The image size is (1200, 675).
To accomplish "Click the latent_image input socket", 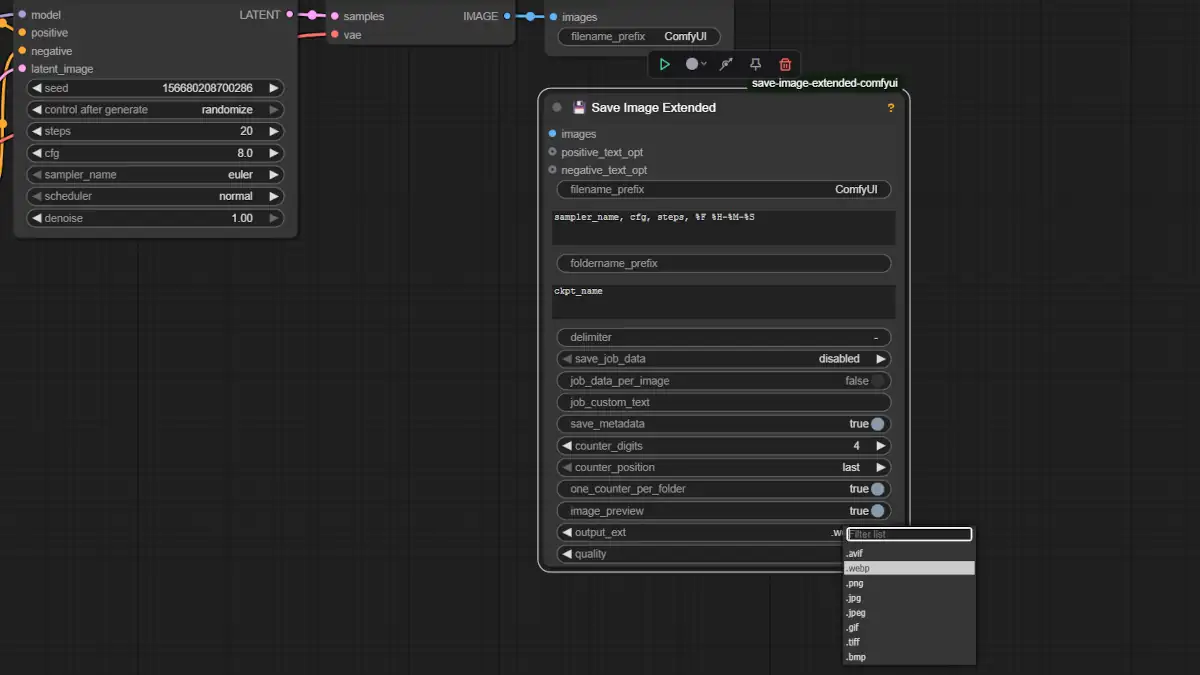I will coord(22,69).
